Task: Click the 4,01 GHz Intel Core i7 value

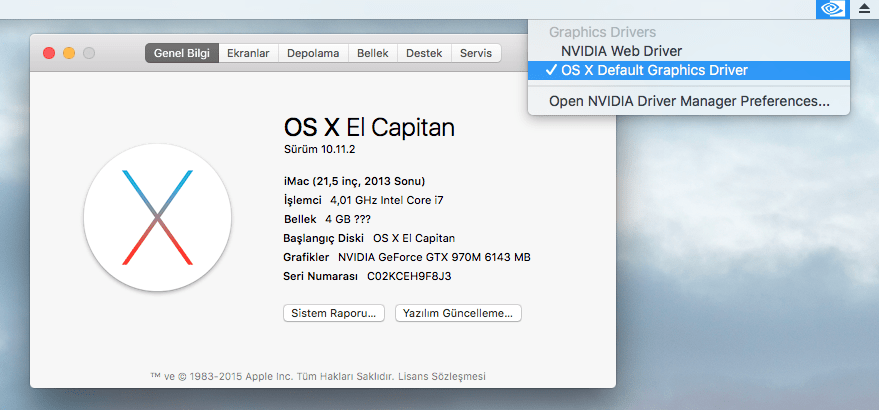Action: [387, 200]
